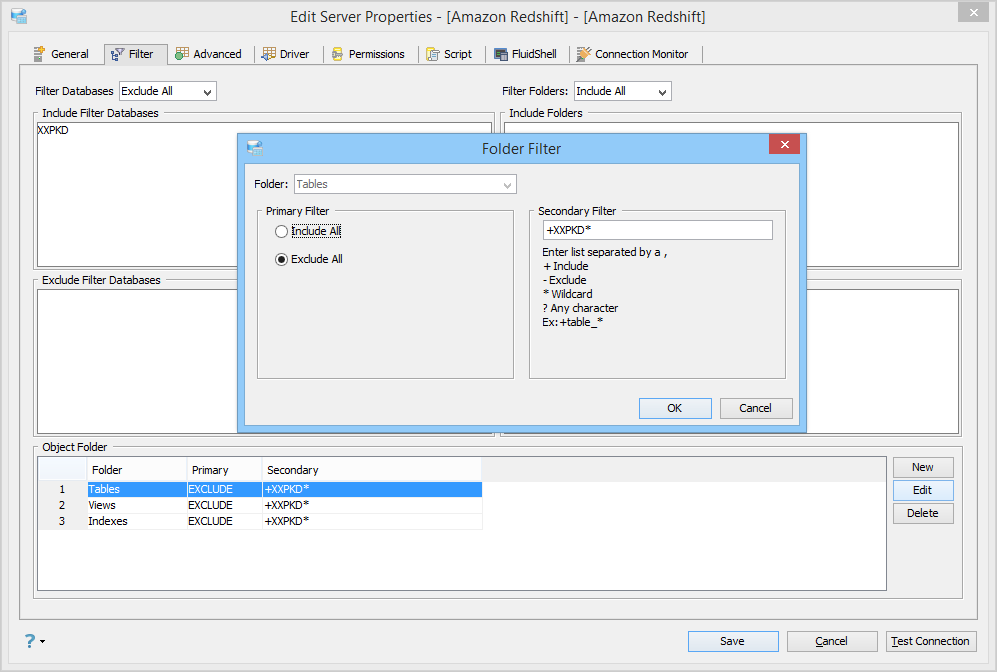Expand the help menu arrow
Viewport: 997px width, 672px height.
[x=43, y=641]
